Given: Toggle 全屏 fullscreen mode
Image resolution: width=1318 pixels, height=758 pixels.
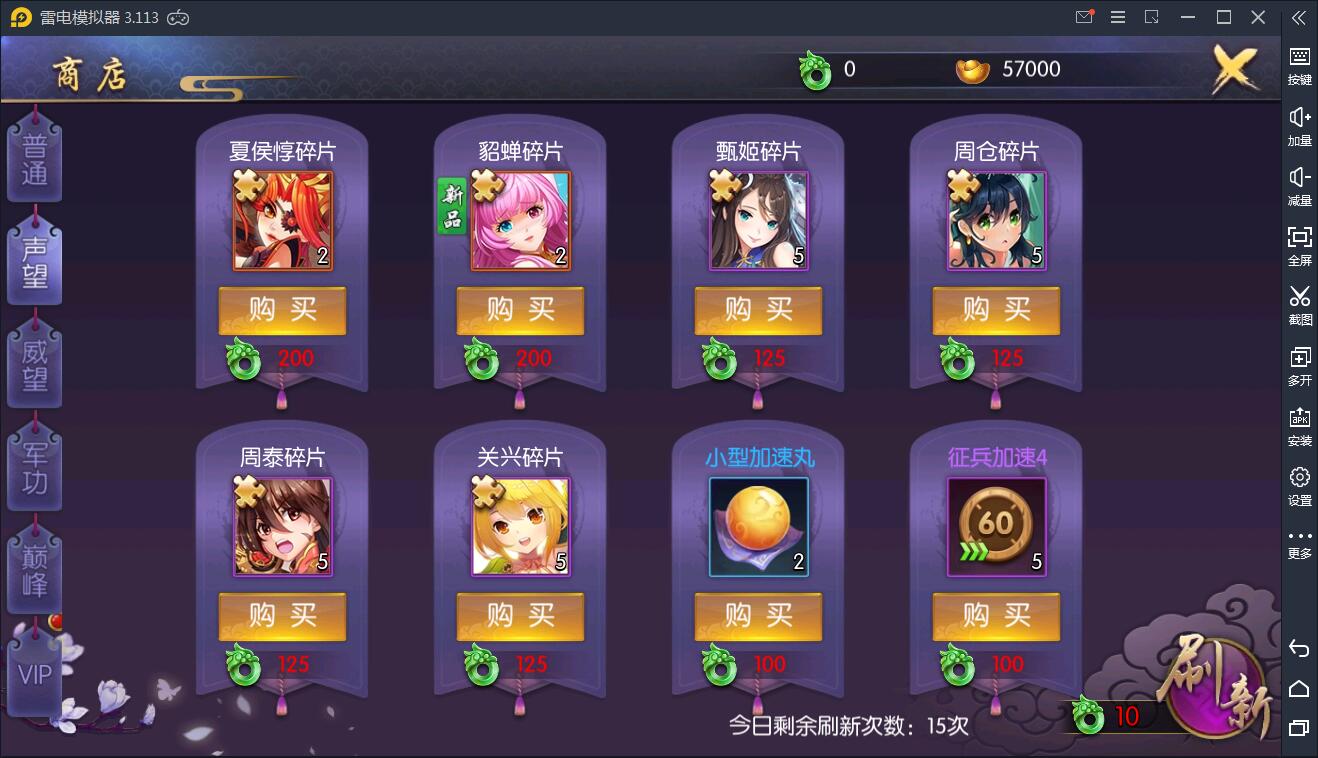Looking at the screenshot, I should click(1299, 247).
